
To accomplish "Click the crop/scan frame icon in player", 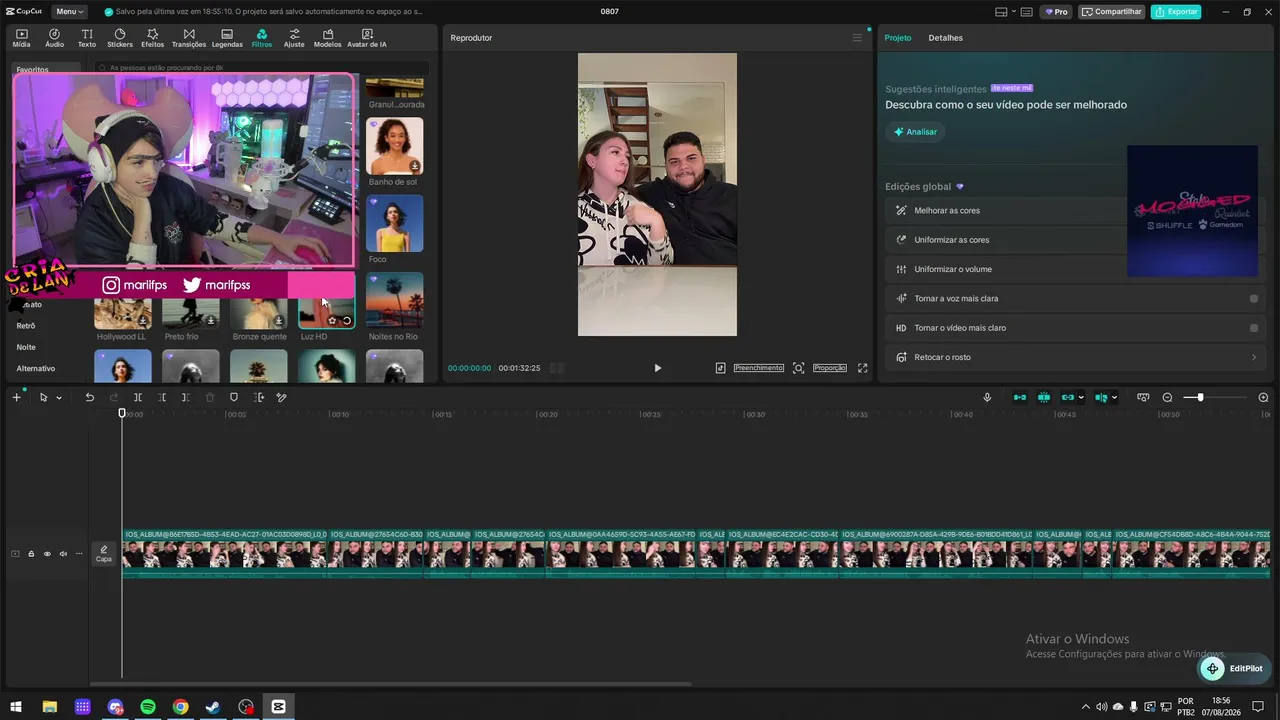I will (798, 368).
